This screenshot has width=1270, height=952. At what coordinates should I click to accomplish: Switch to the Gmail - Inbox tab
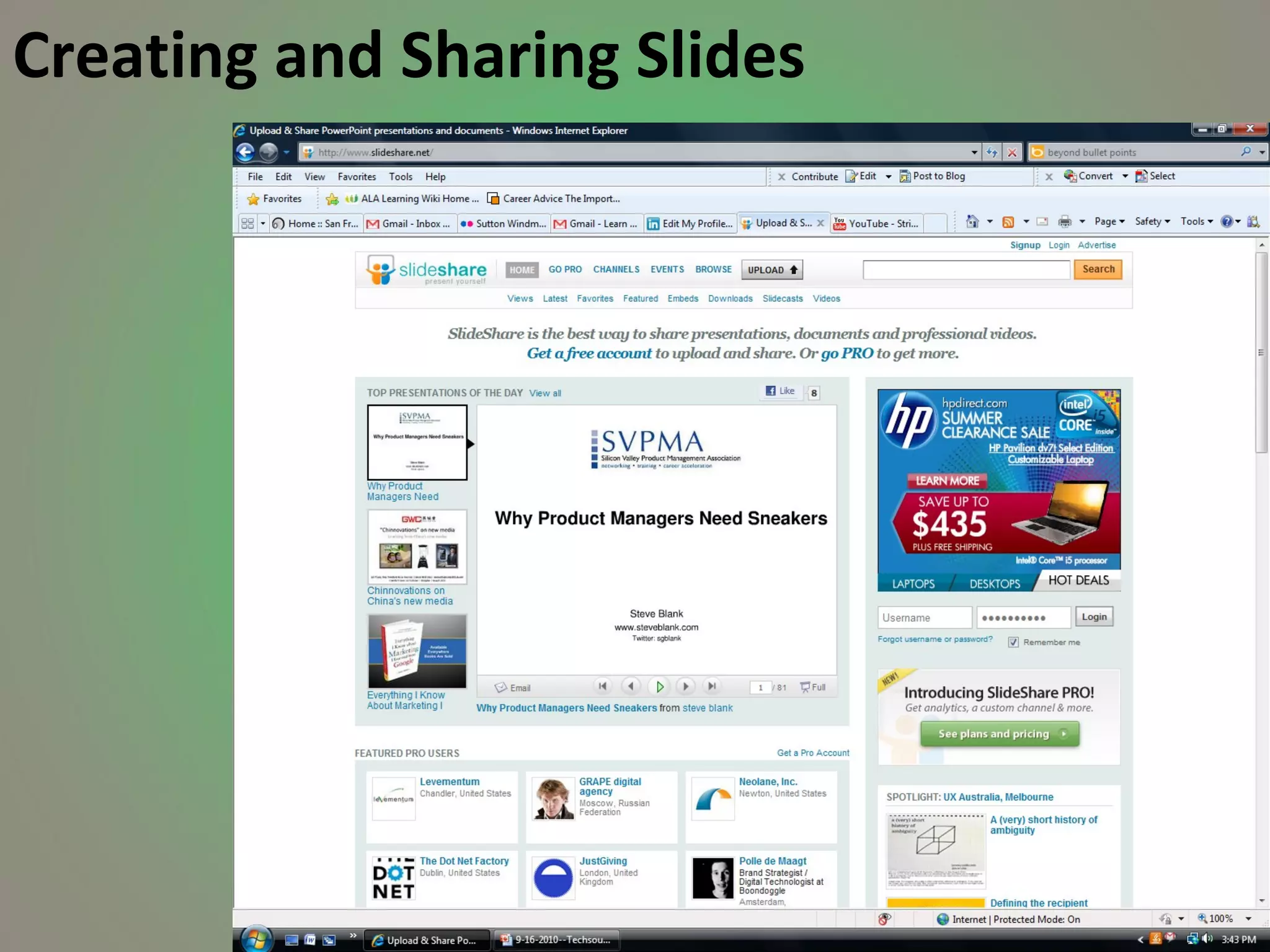(x=410, y=223)
